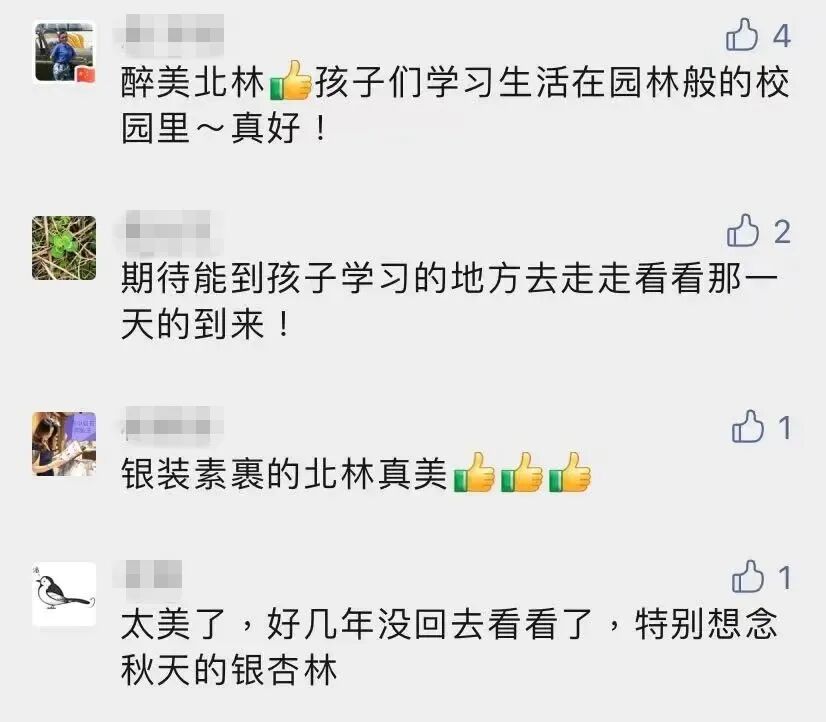The image size is (826, 722).
Task: Like the 银装素裹的北林真美 comment
Action: tap(748, 426)
